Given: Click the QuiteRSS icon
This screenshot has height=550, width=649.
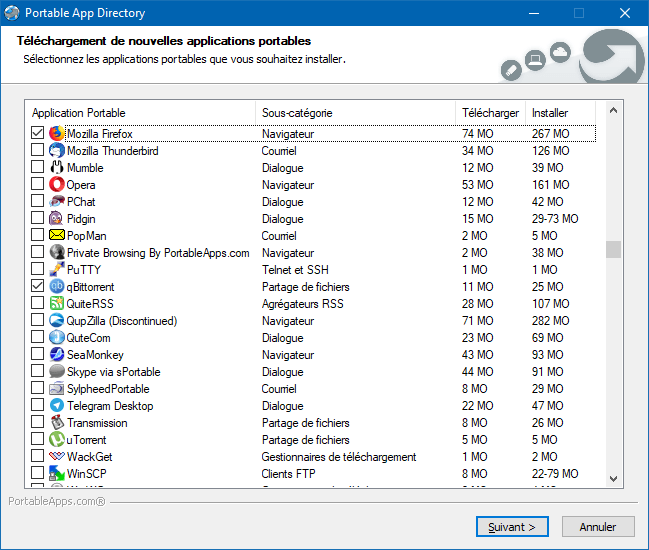Looking at the screenshot, I should coord(57,303).
